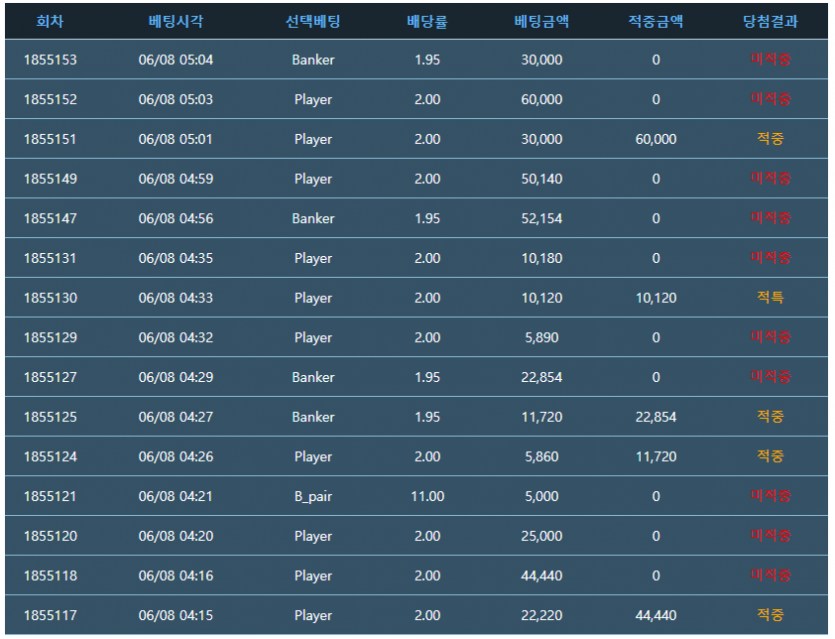Select round number 1855153
835x639 pixels.
[x=50, y=60]
